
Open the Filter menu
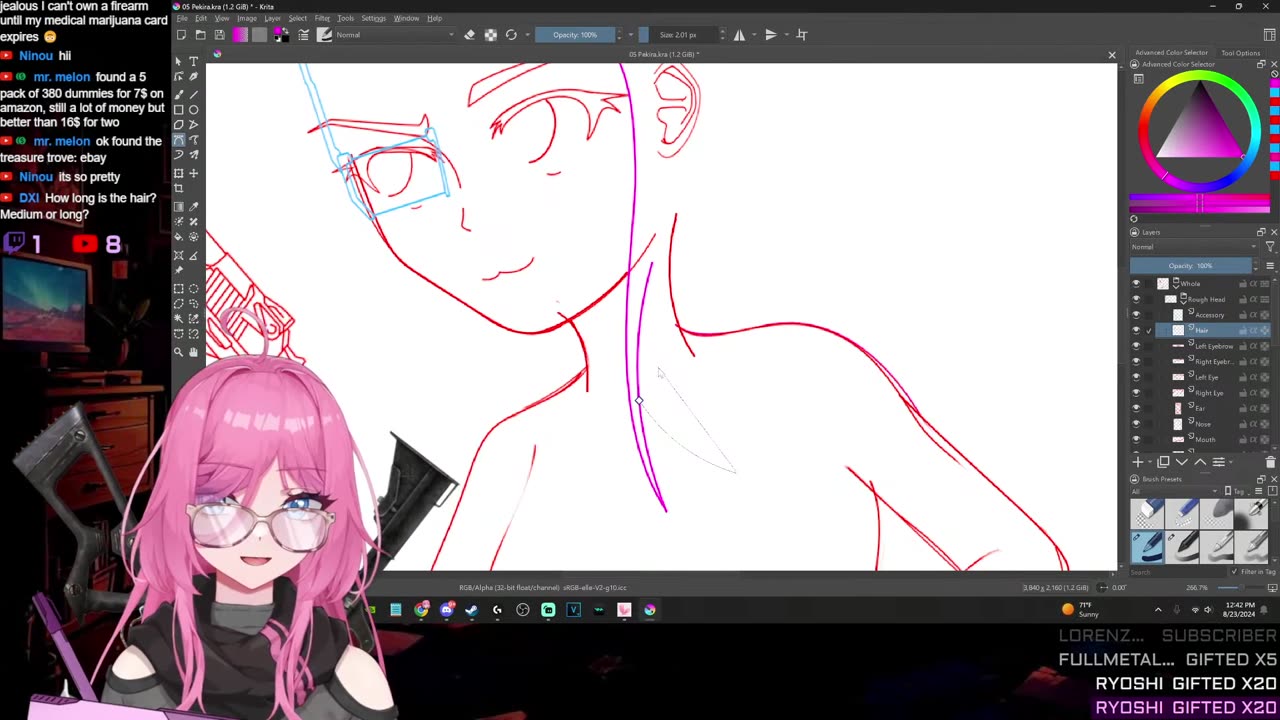tap(322, 18)
